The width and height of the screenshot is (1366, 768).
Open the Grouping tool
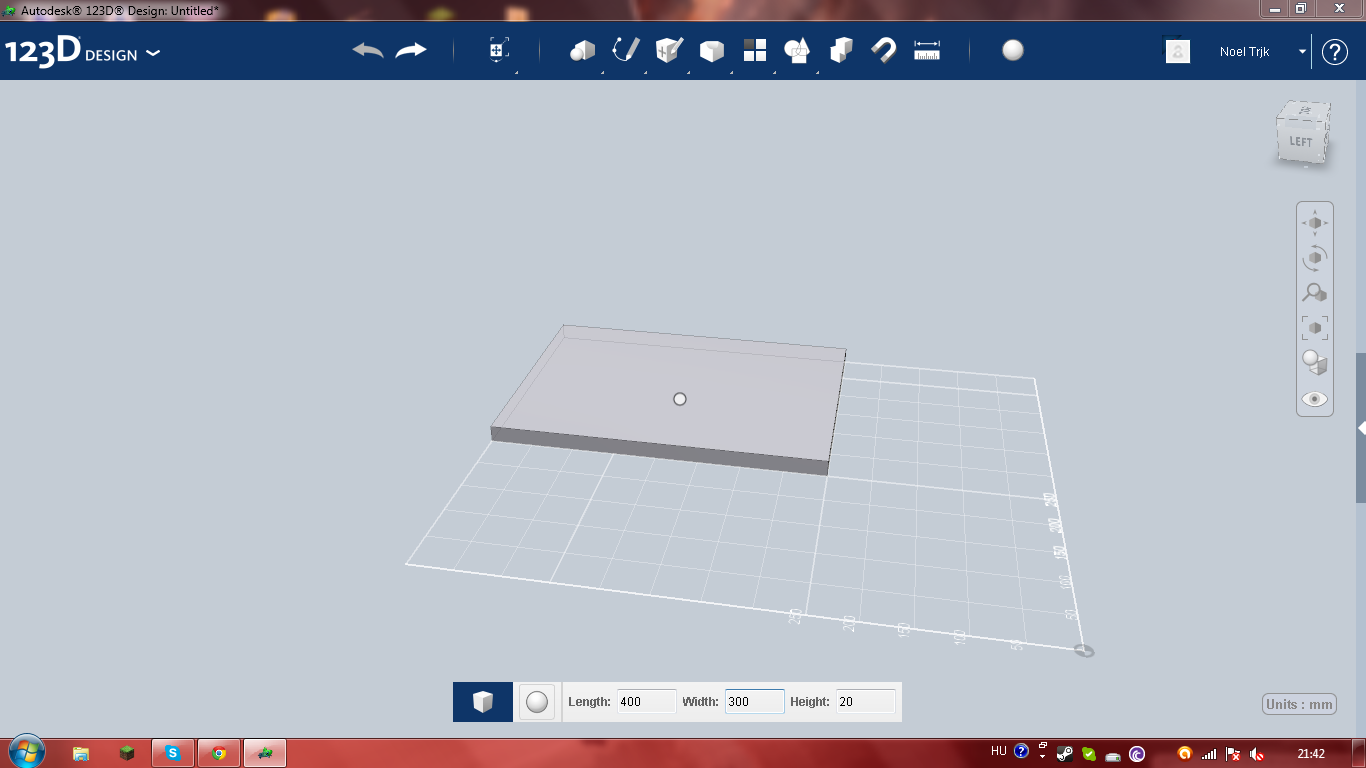coord(798,51)
